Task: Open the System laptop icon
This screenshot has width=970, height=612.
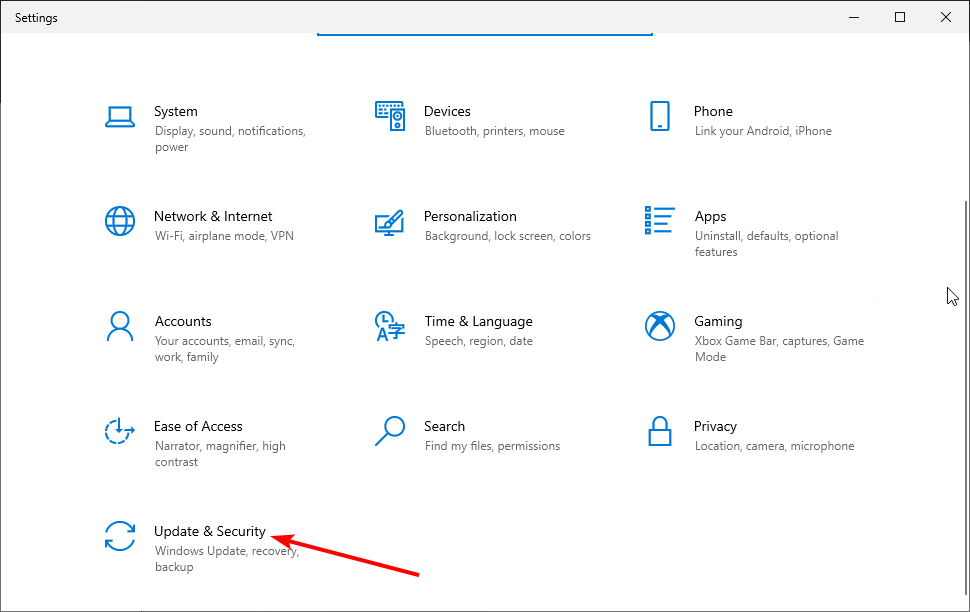Action: [120, 116]
